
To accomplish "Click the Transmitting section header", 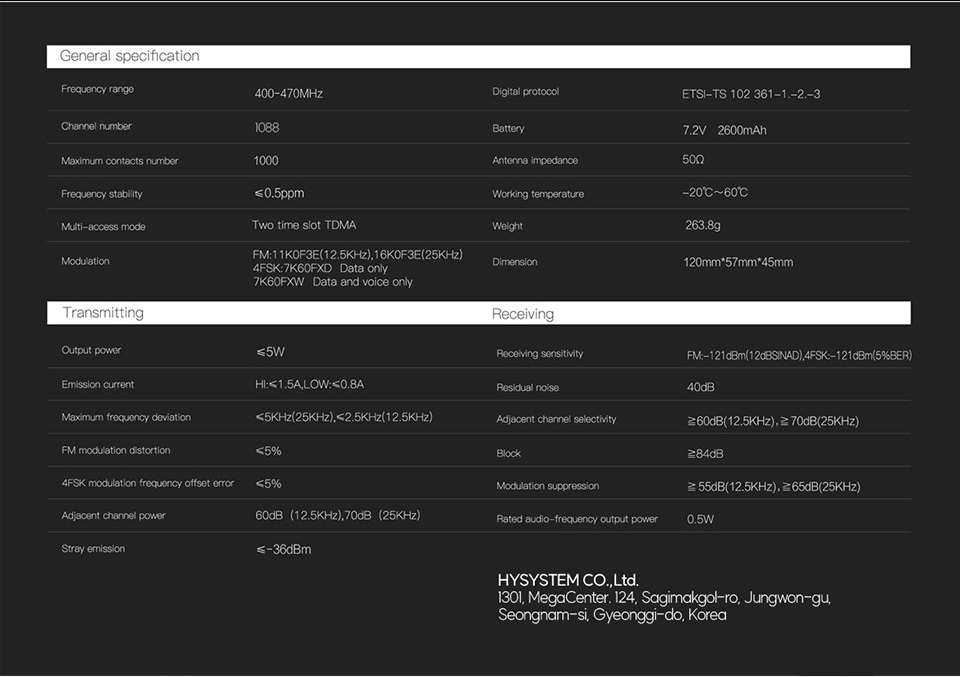I will 103,313.
